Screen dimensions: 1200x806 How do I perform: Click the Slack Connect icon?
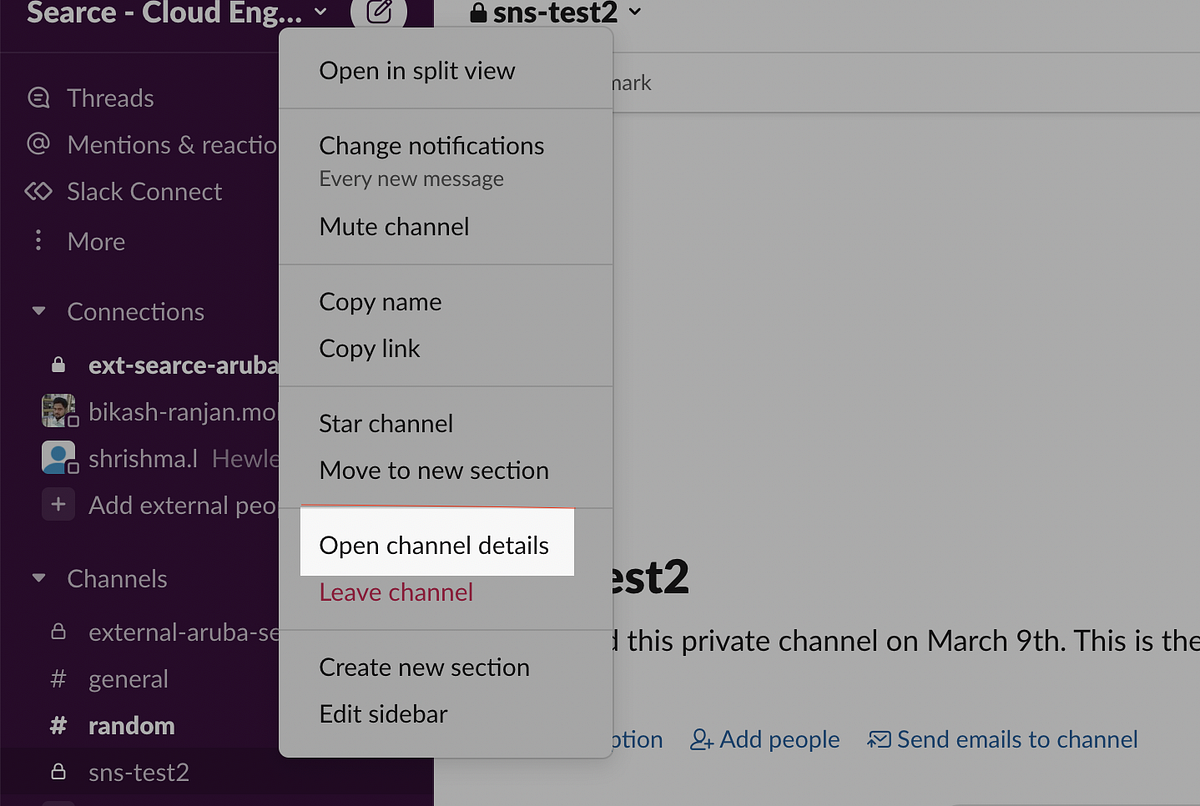click(38, 191)
